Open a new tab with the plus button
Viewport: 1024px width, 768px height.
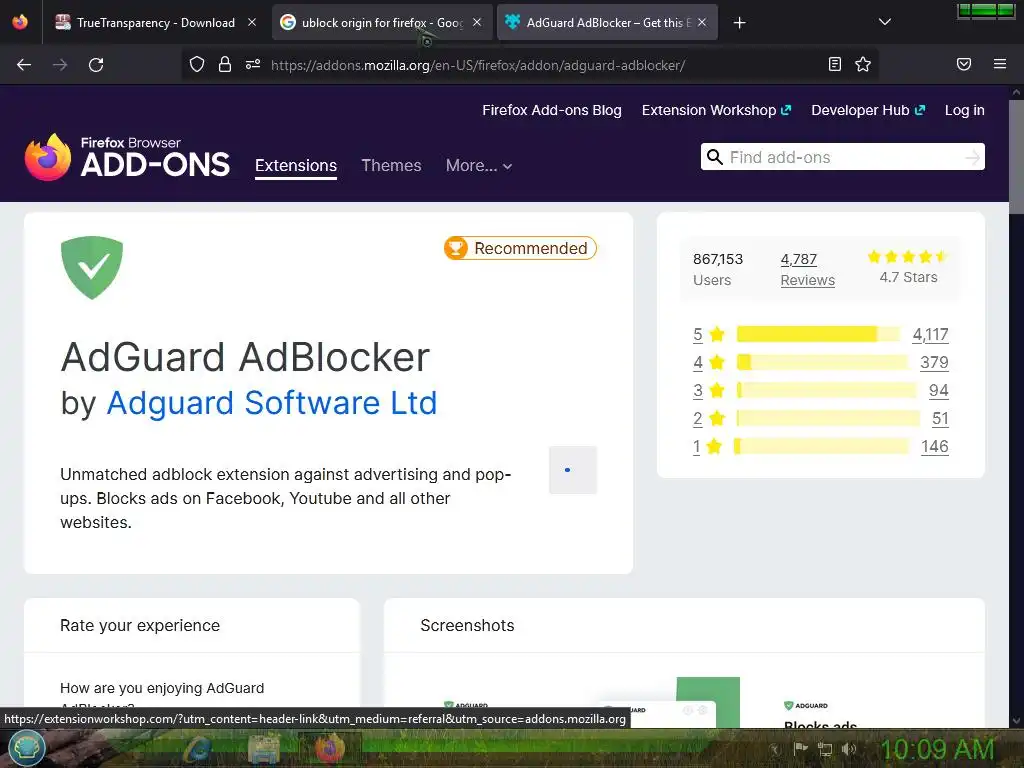tap(739, 23)
